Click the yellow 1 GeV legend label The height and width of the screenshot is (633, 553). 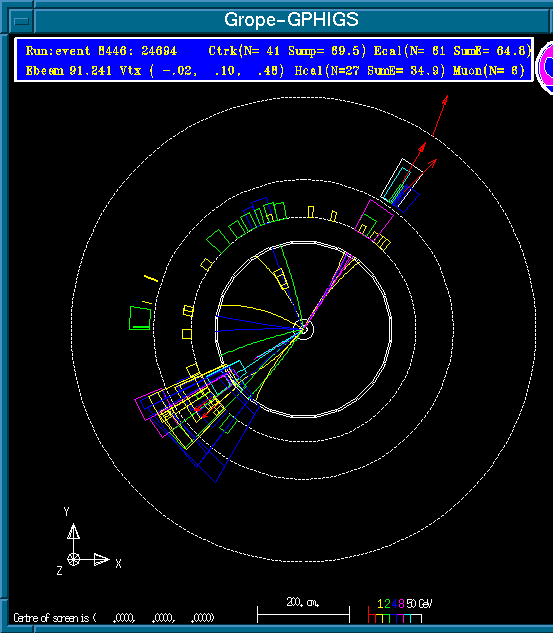(x=380, y=604)
